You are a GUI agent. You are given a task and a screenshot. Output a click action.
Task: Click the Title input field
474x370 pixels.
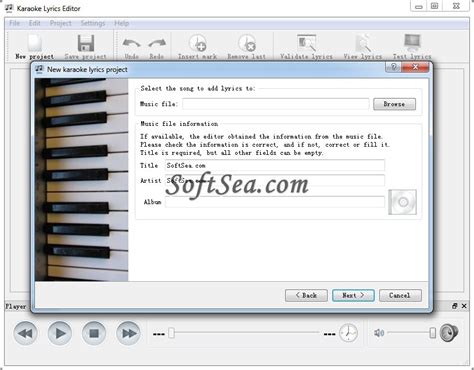coord(275,165)
